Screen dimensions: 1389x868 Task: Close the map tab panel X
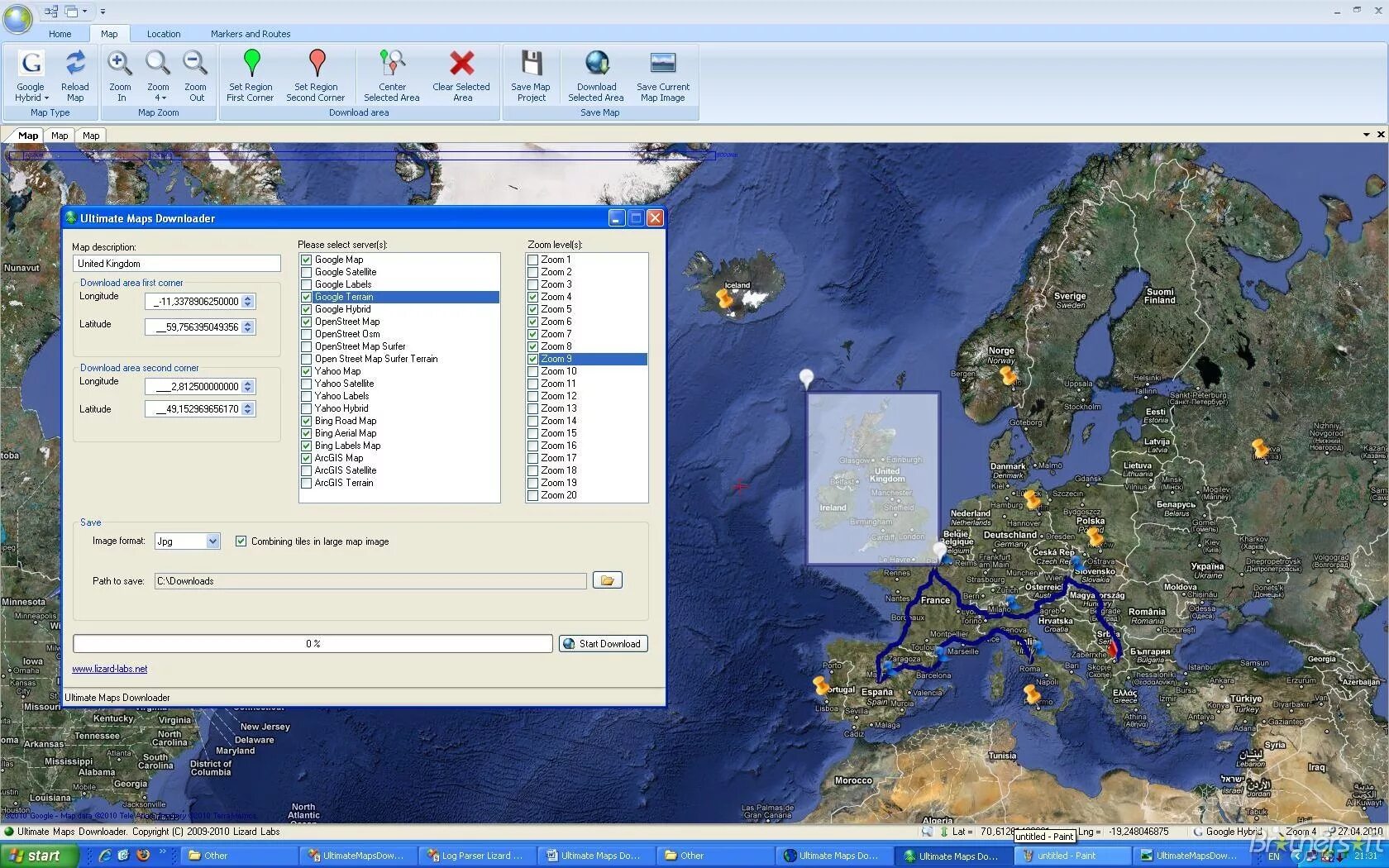point(1380,135)
